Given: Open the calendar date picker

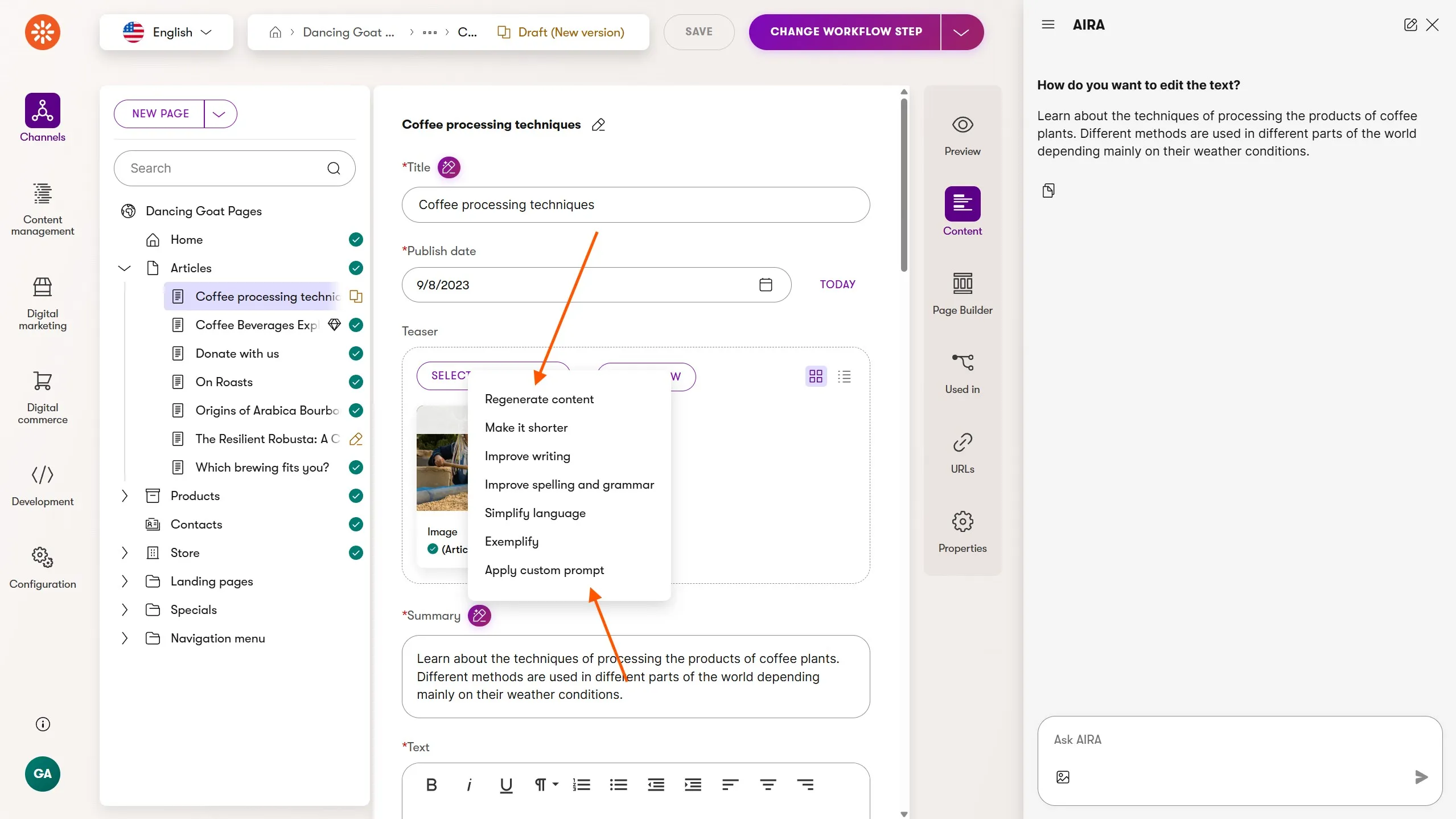Looking at the screenshot, I should pos(766,285).
